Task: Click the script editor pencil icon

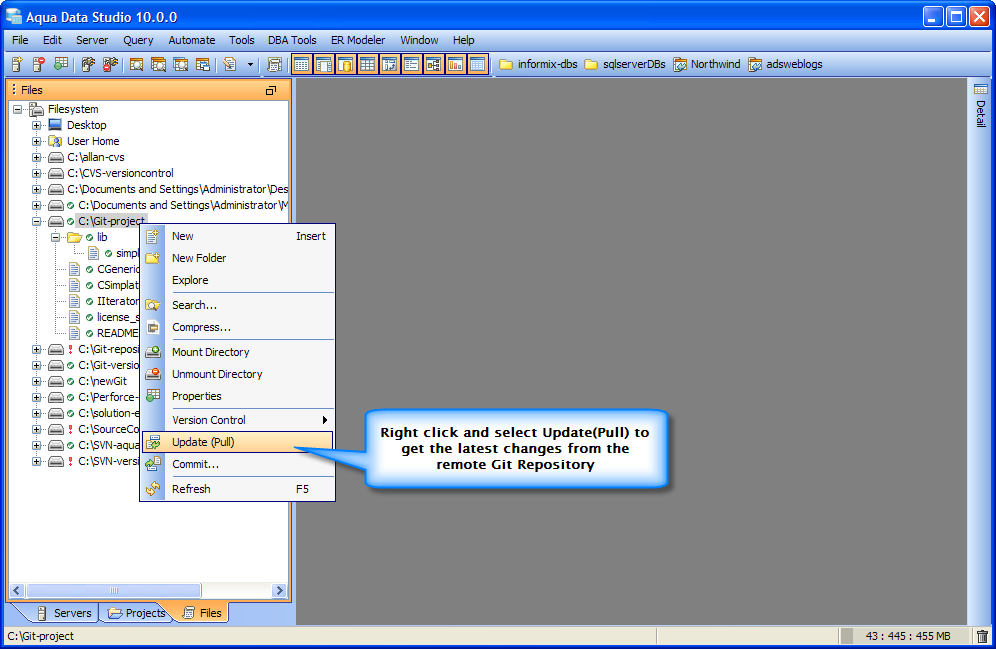Action: pos(230,64)
